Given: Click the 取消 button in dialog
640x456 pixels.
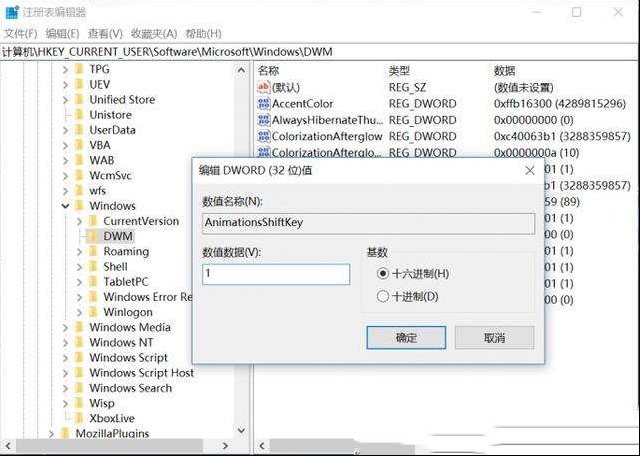Looking at the screenshot, I should [x=494, y=338].
